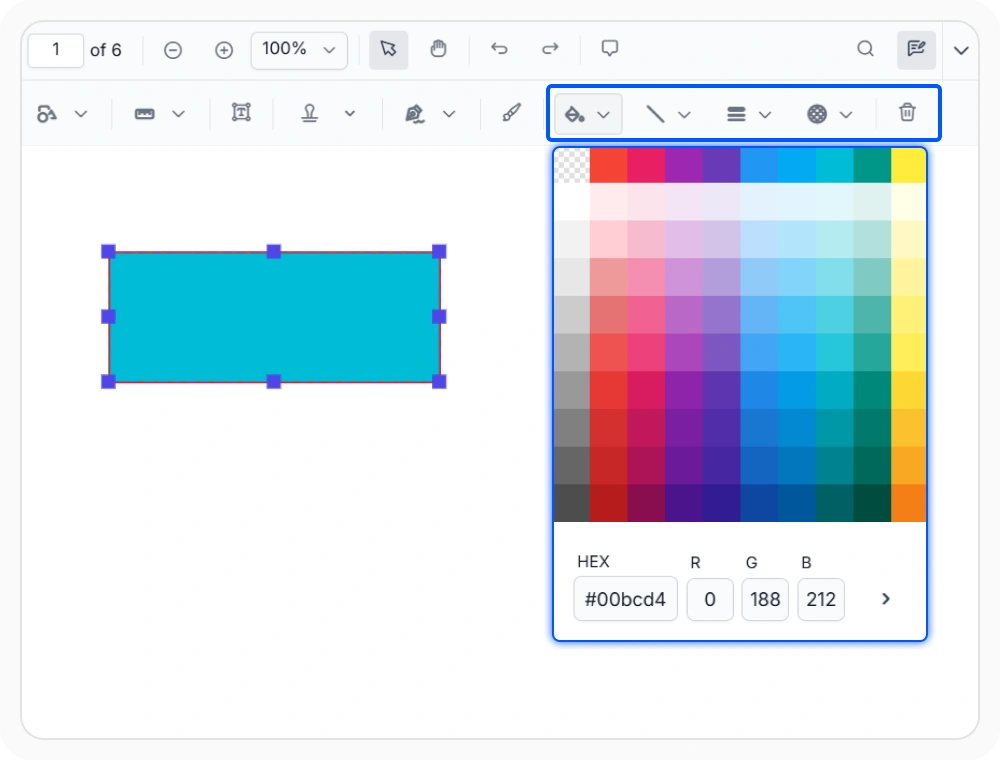Screen dimensions: 1000x760
Task: Pick the orange swatch at bottom right
Action: (908, 503)
